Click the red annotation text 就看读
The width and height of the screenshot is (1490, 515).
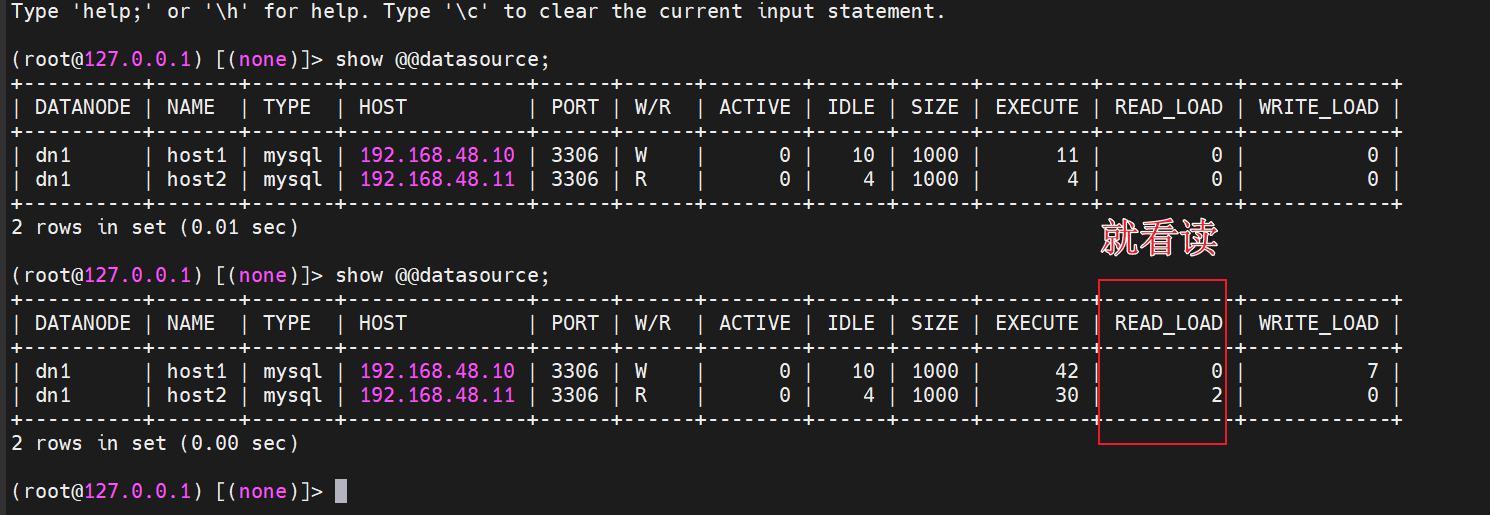coord(1159,239)
